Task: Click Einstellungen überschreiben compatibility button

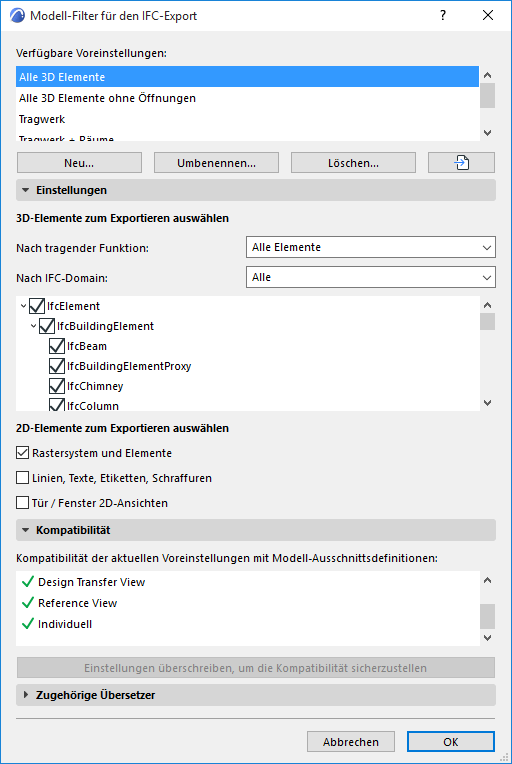Action: [256, 668]
